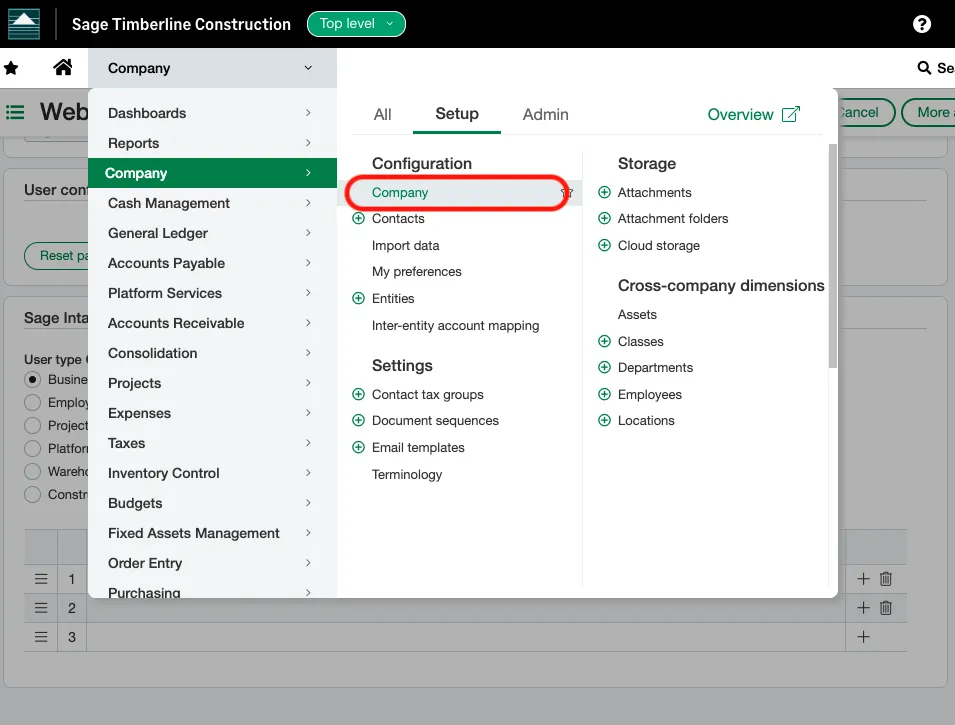Image resolution: width=955 pixels, height=725 pixels.
Task: Click the Sage logo icon
Action: click(24, 24)
